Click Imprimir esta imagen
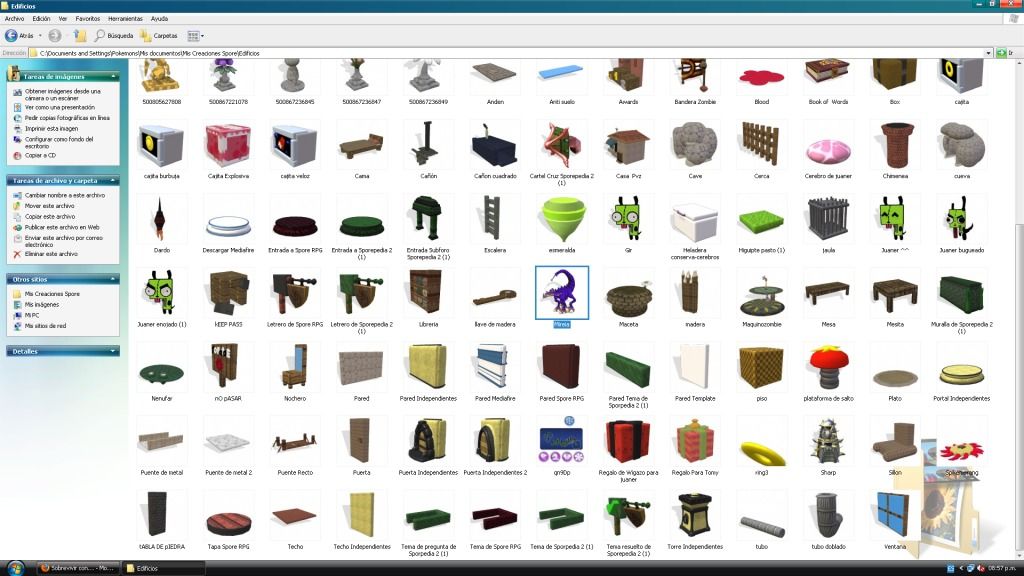The image size is (1024, 576). coord(51,129)
